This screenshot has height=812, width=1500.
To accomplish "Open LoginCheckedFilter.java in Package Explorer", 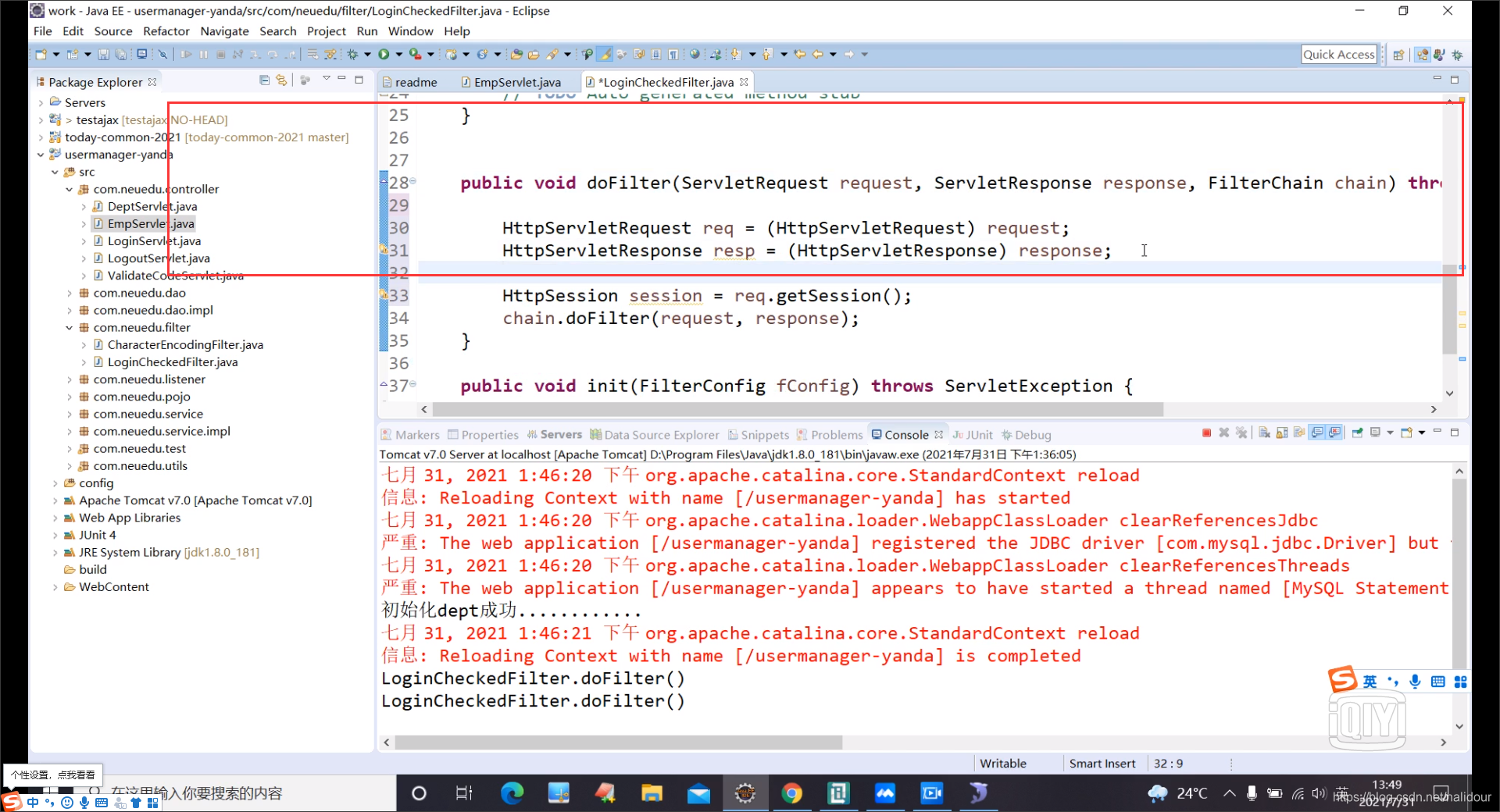I will (x=173, y=362).
